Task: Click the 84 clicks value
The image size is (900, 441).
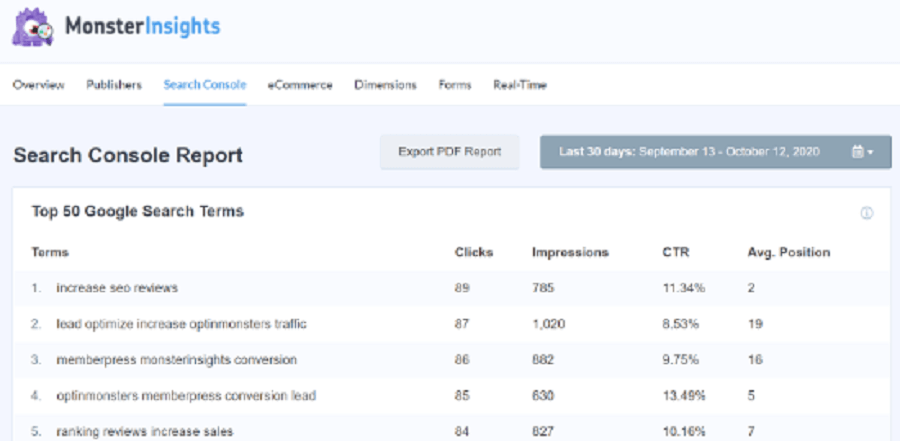Action: [x=462, y=431]
